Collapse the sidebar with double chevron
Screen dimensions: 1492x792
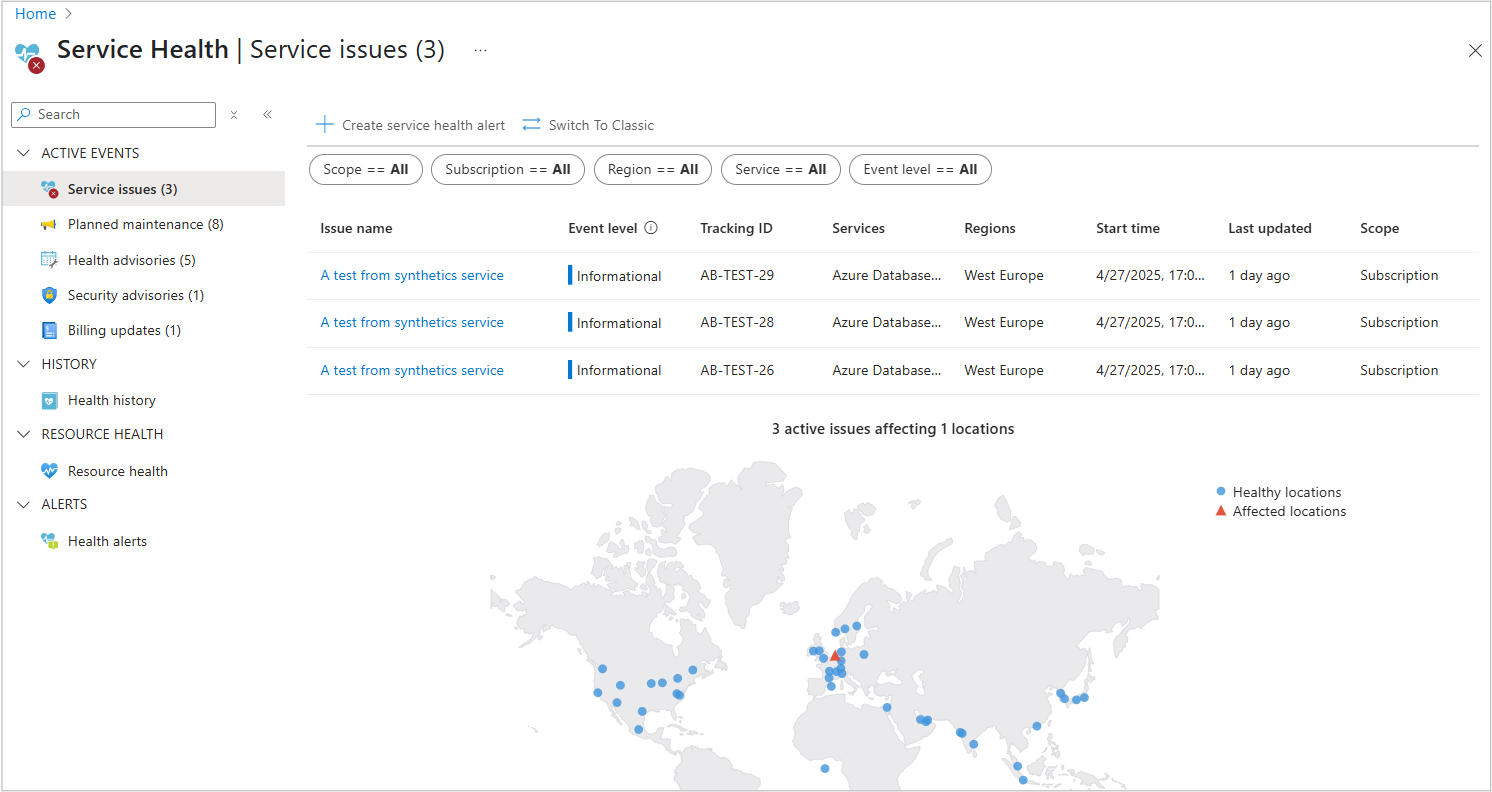point(267,115)
